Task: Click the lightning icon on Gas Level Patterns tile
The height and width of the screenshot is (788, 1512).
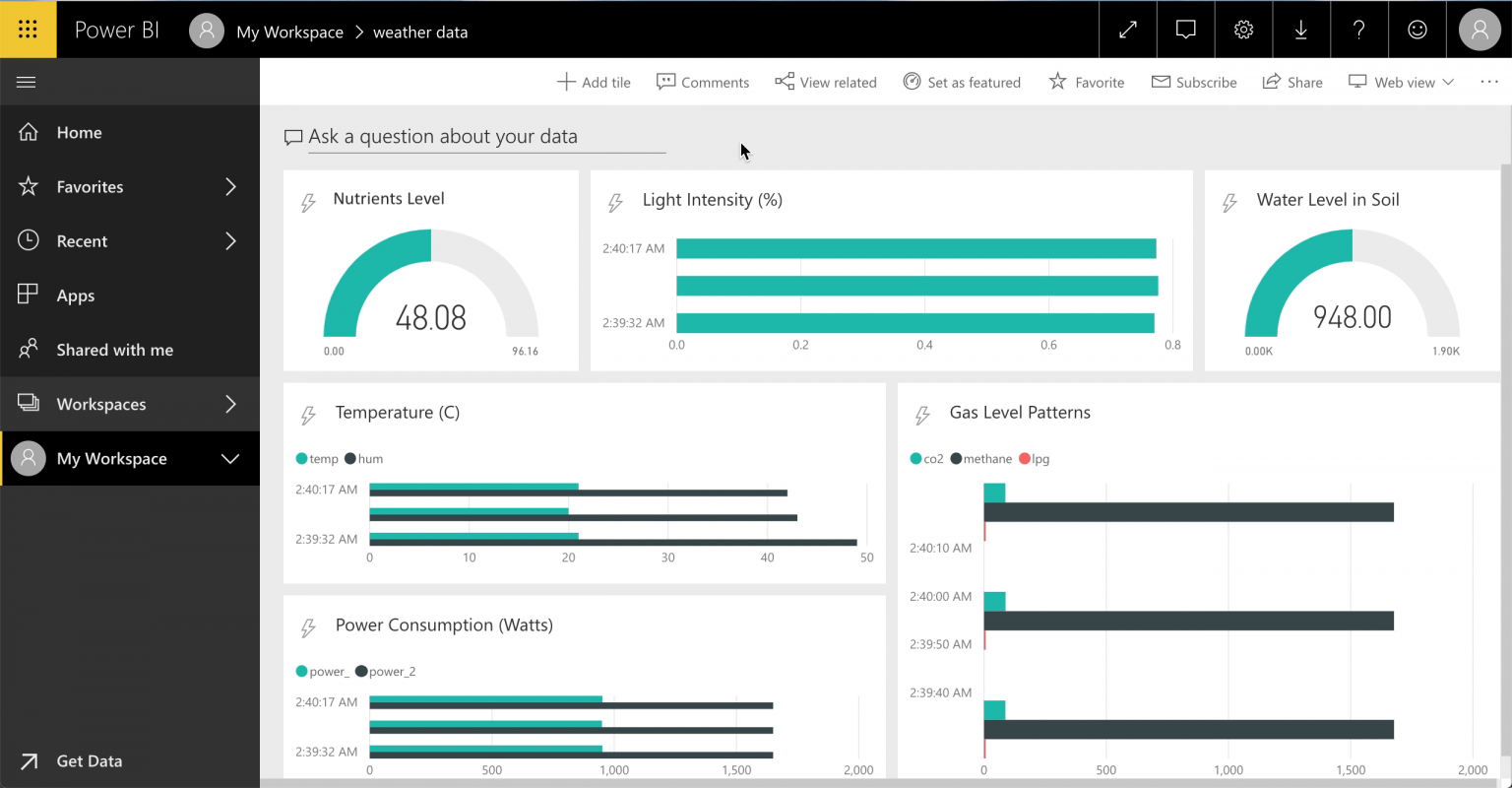Action: [x=922, y=416]
